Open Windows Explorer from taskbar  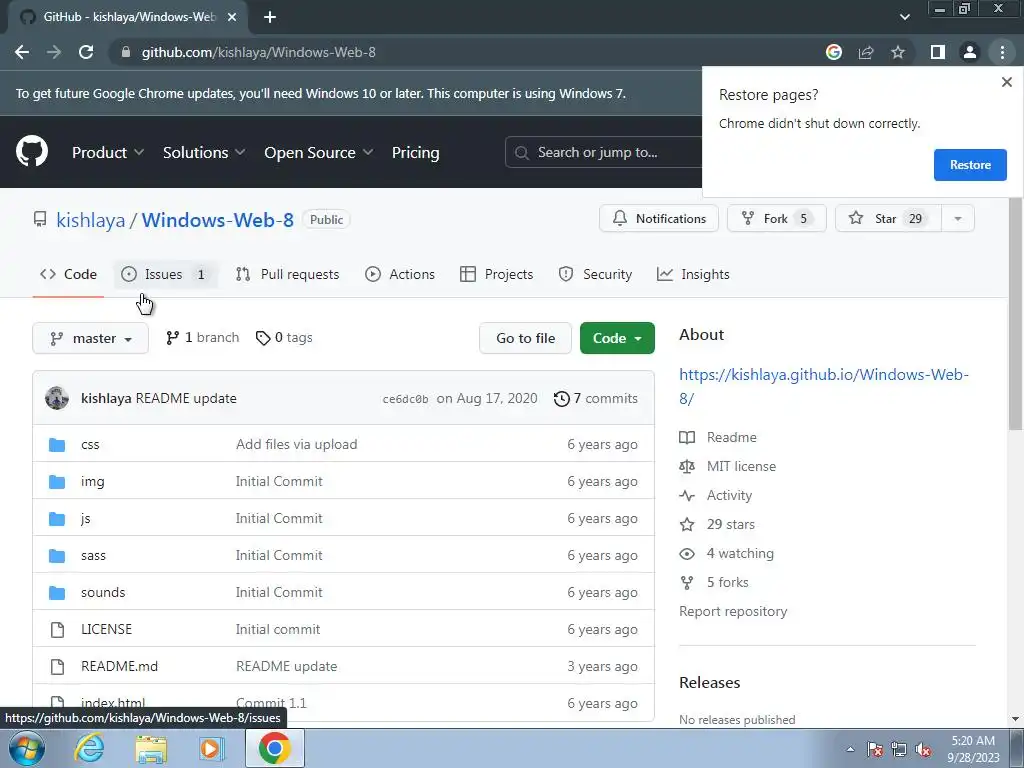[151, 748]
